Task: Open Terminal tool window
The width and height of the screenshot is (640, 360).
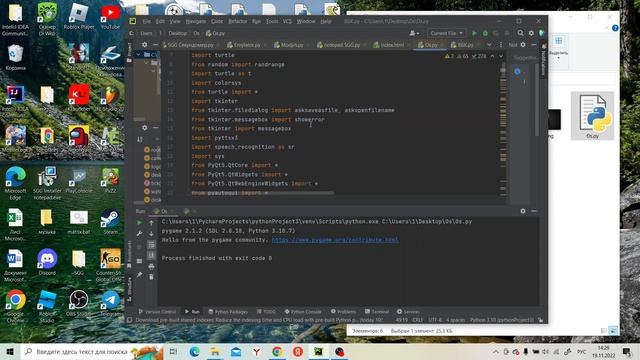Action: (x=377, y=311)
